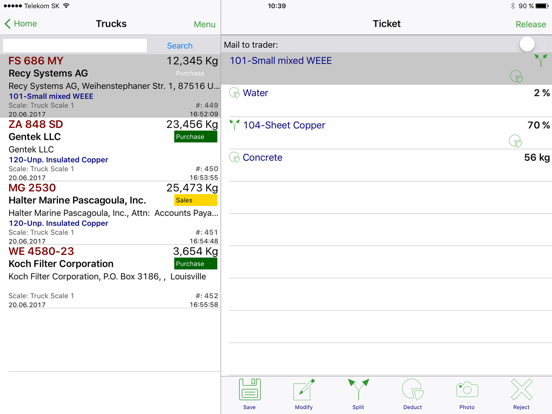The image size is (552, 414).
Task: Open Photo camera tool
Action: [x=467, y=390]
